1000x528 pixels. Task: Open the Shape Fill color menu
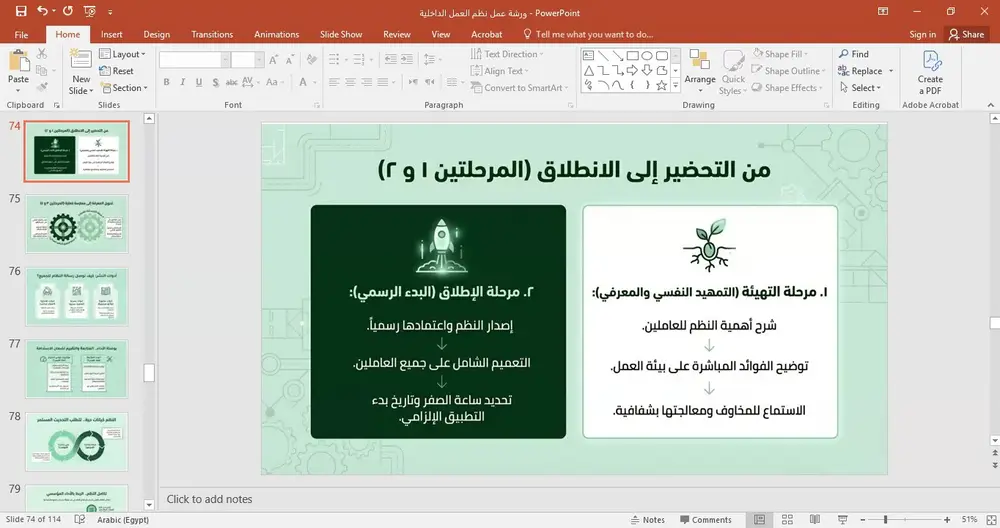click(x=779, y=54)
